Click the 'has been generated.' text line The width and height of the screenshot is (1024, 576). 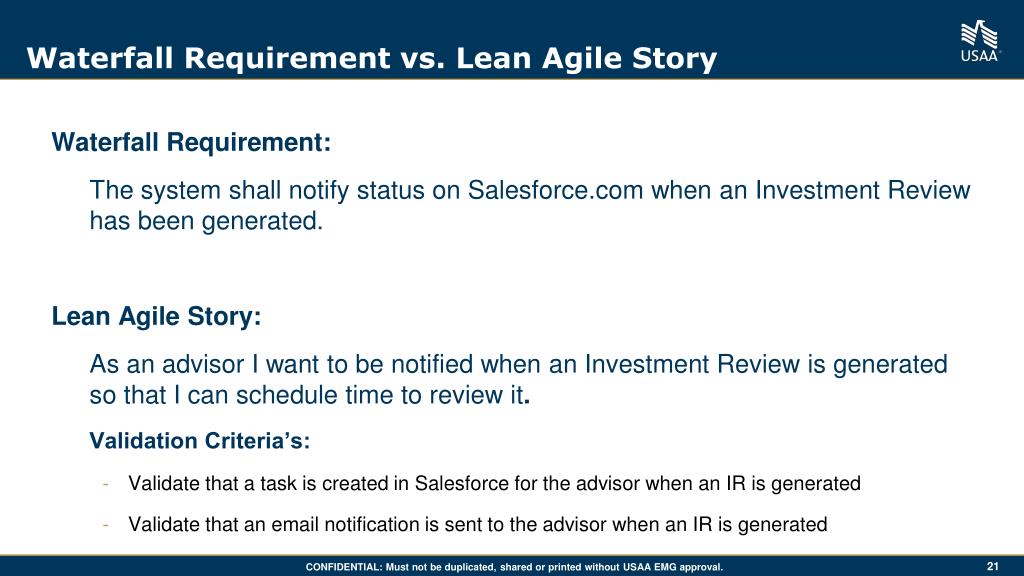(206, 221)
